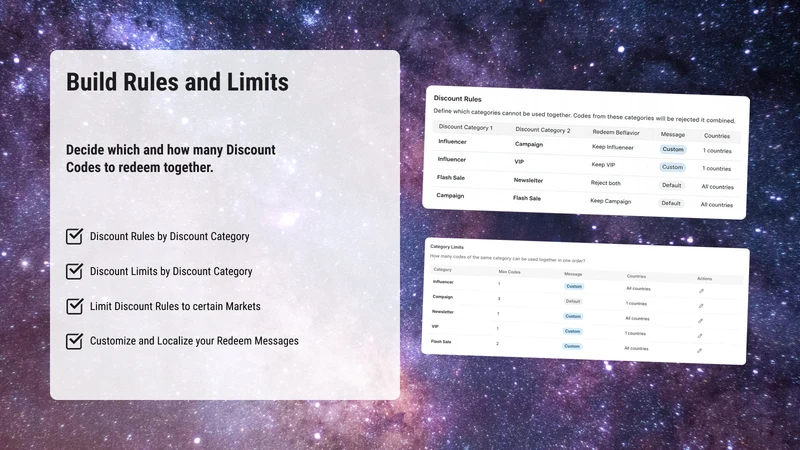This screenshot has width=800, height=450.
Task: Click 'All countries' in Reject both rule row
Action: coord(717,187)
